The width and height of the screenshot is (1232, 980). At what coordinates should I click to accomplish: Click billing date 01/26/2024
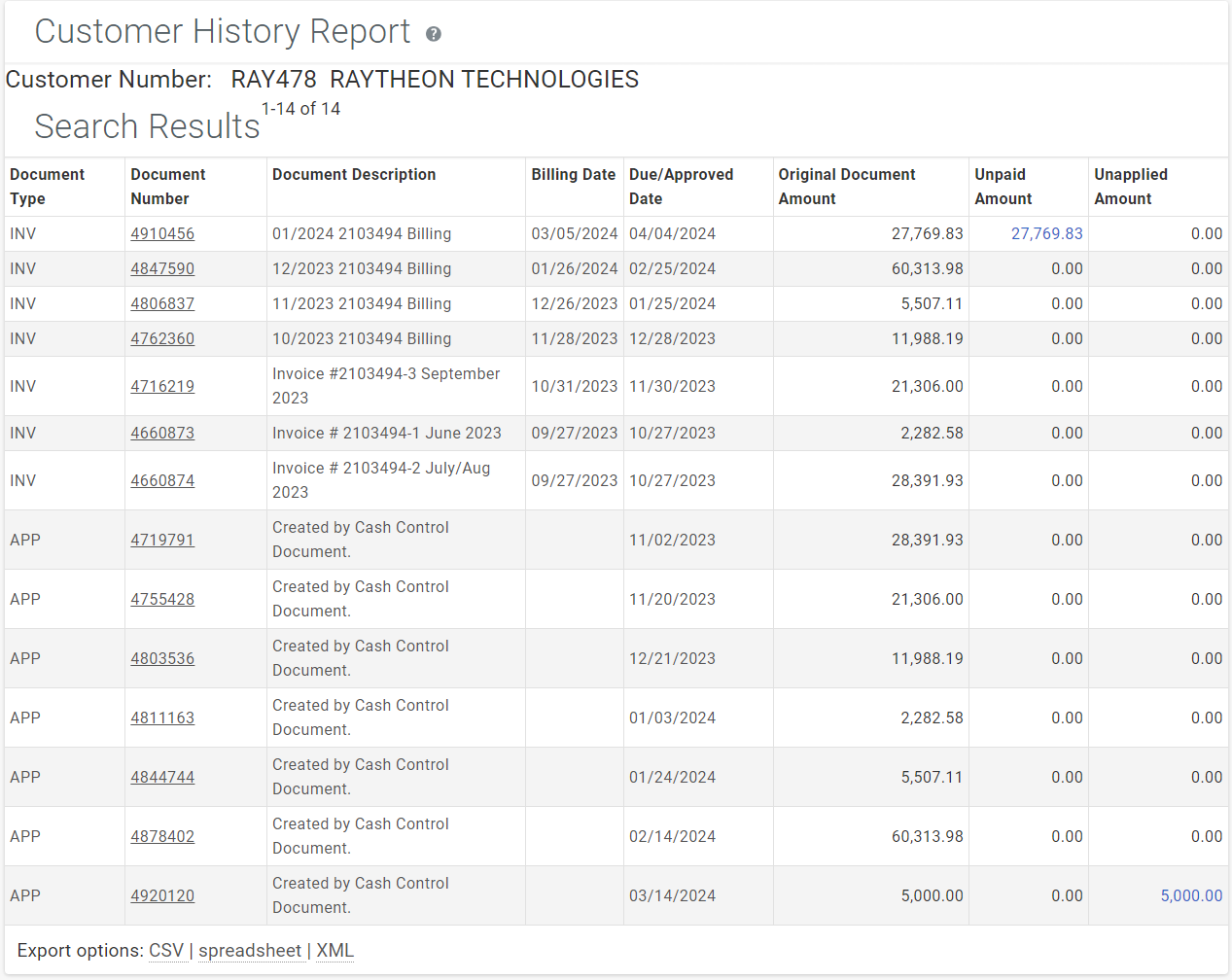click(x=575, y=268)
